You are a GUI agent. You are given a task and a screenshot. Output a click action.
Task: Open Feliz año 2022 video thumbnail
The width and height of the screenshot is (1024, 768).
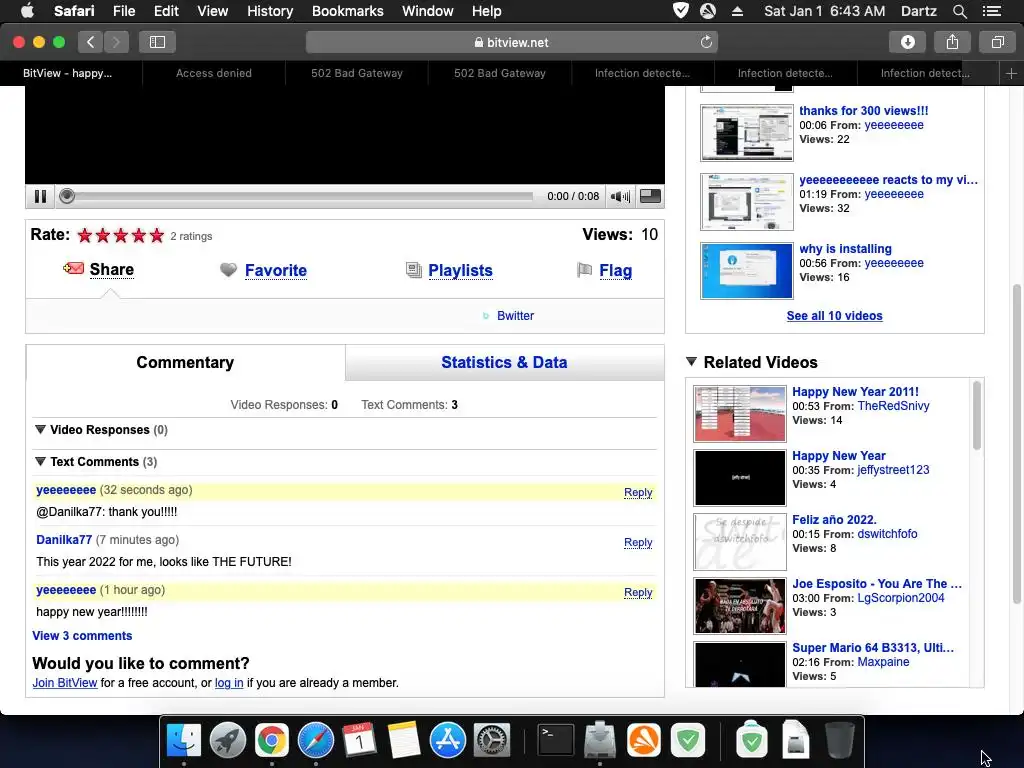point(740,541)
